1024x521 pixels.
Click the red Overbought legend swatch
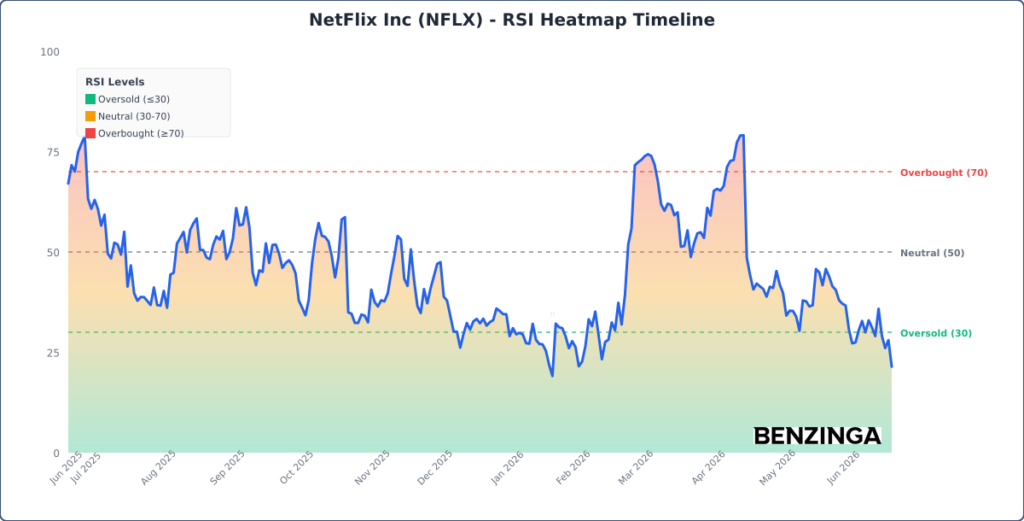click(90, 133)
